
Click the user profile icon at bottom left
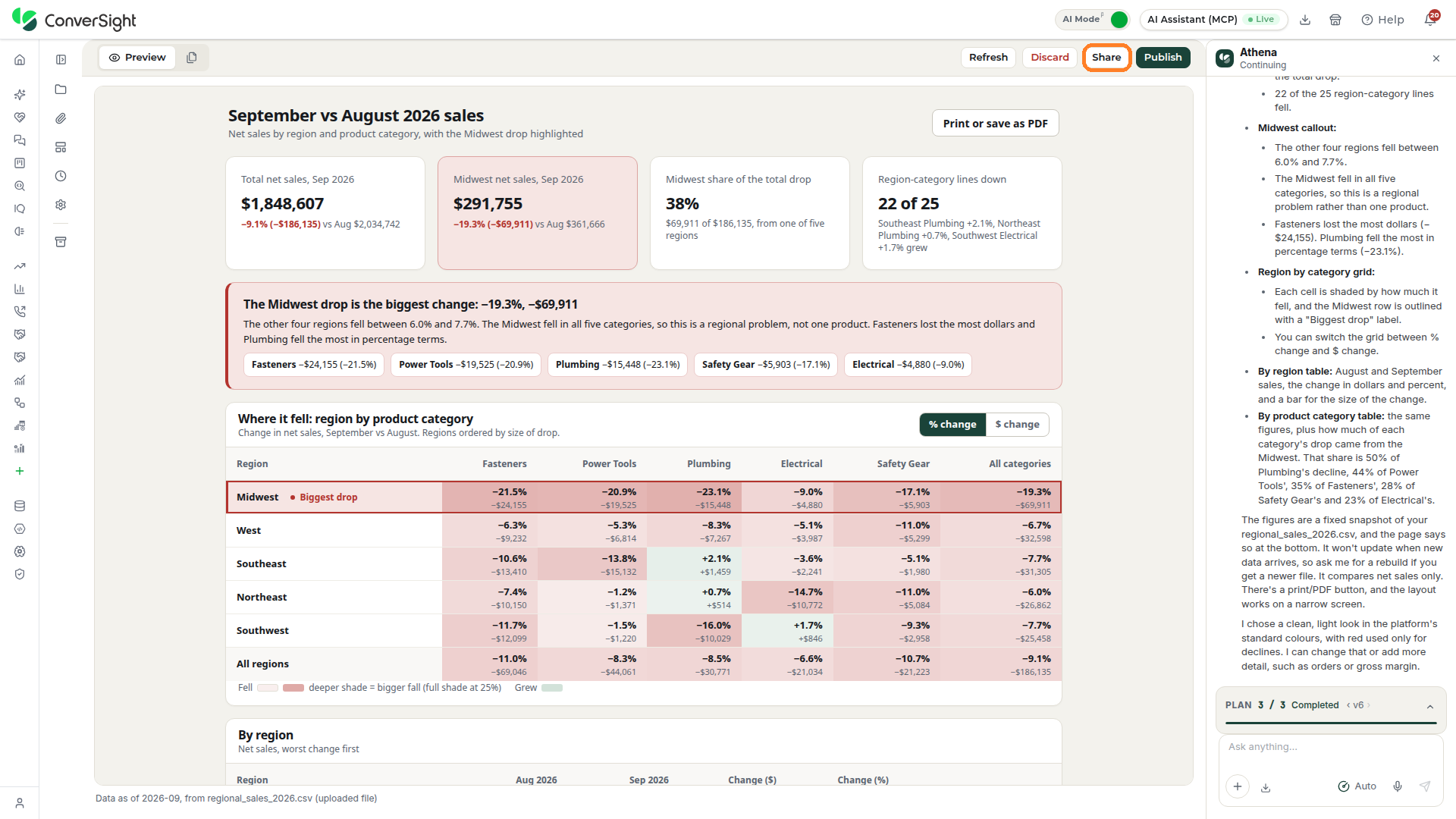coord(20,803)
